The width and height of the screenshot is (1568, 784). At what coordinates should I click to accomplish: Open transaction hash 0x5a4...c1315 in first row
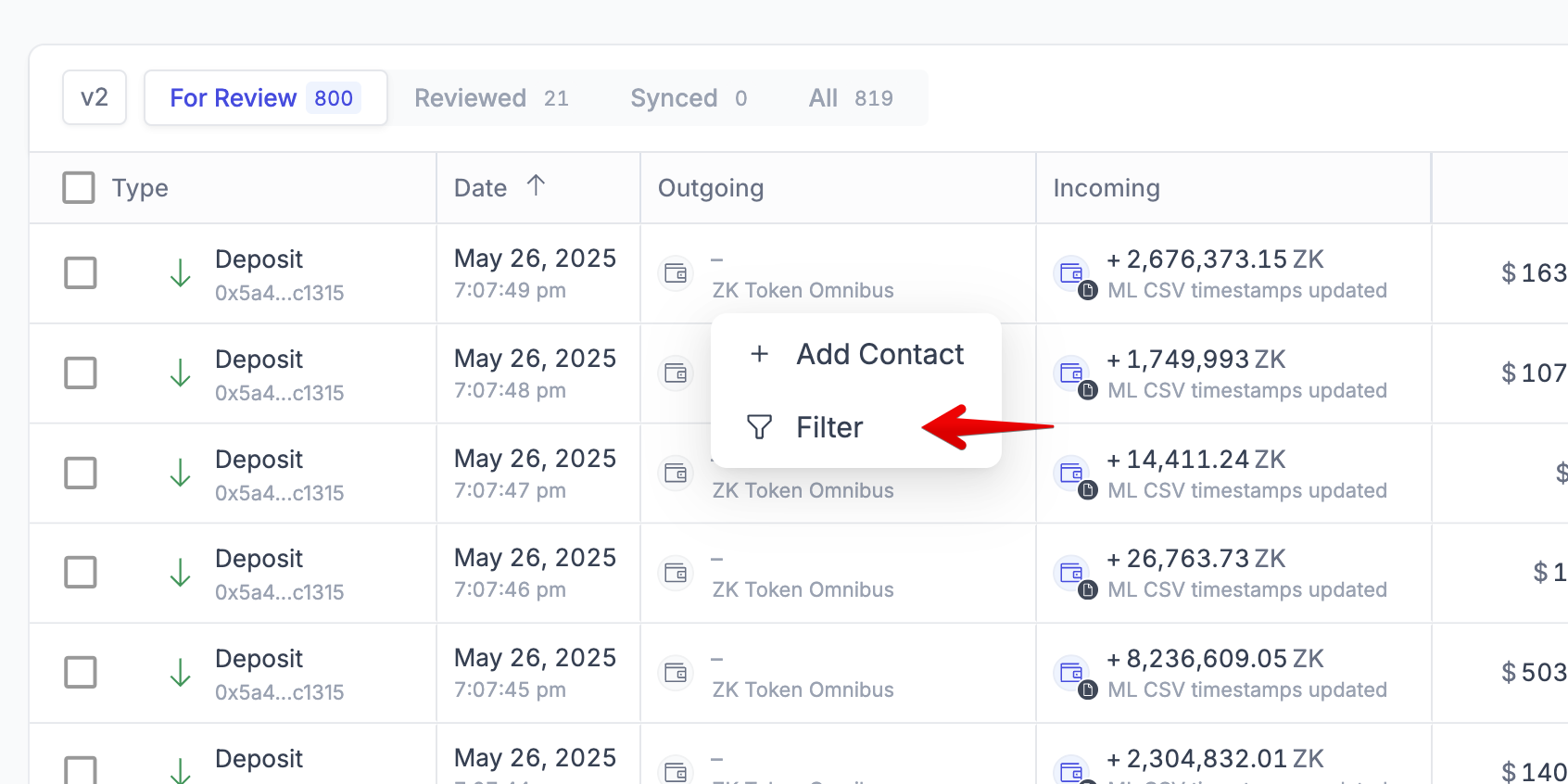click(x=279, y=293)
